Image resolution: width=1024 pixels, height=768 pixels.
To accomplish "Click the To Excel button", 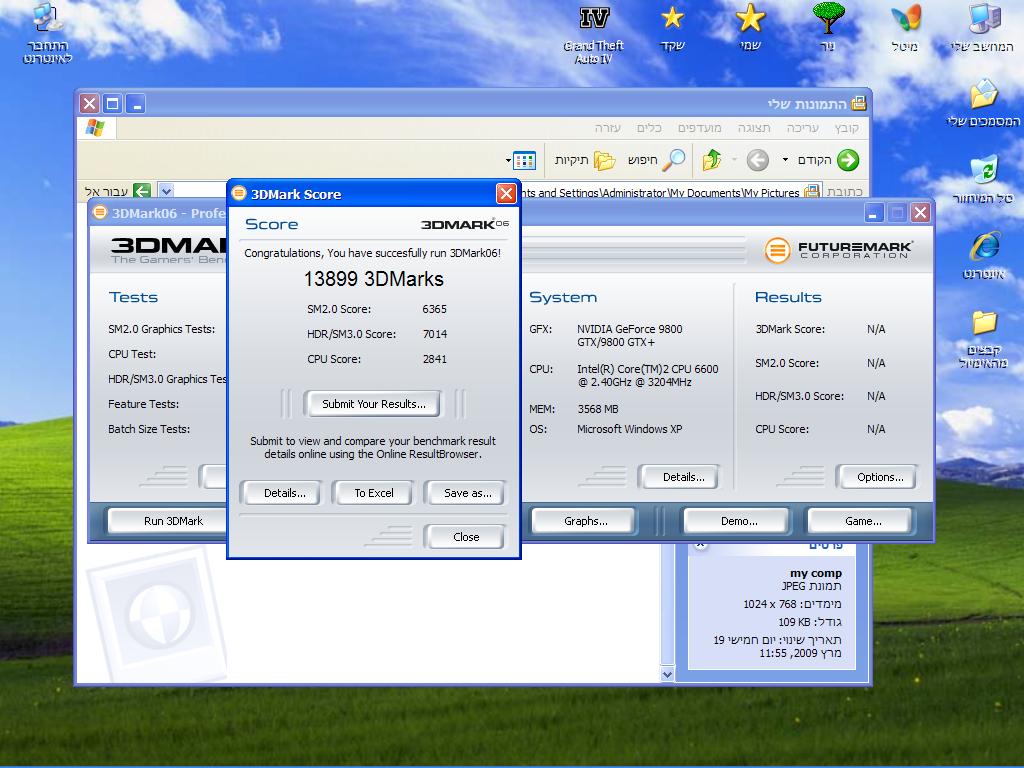I will (x=374, y=493).
